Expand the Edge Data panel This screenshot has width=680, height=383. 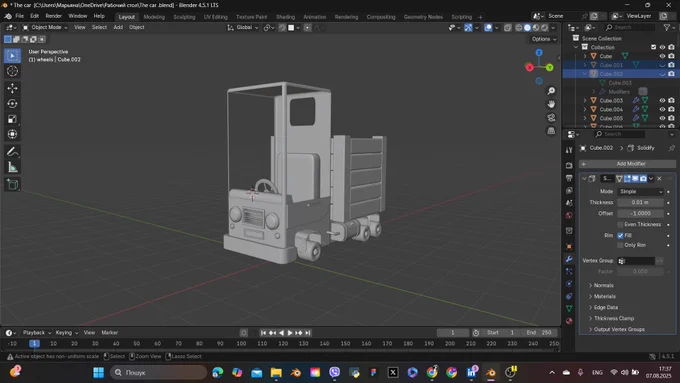tap(605, 307)
